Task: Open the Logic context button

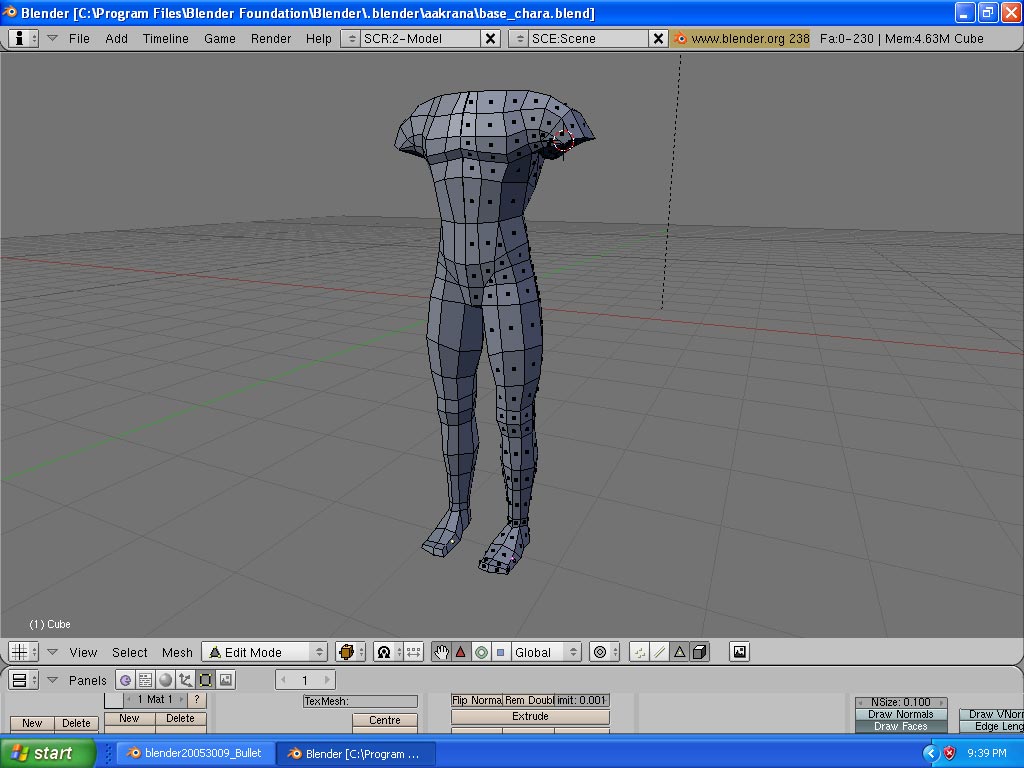Action: pos(125,680)
